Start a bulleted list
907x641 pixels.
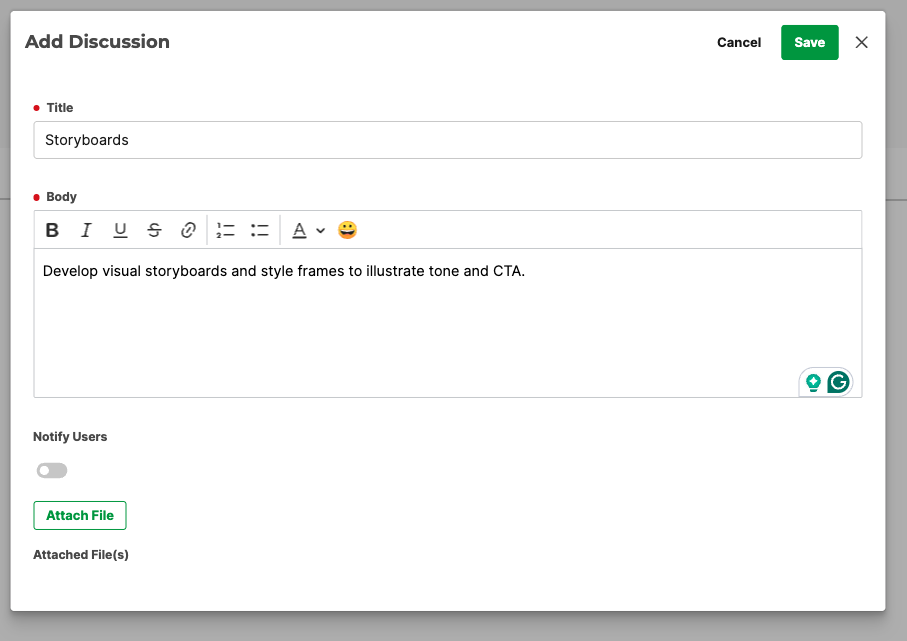point(260,230)
